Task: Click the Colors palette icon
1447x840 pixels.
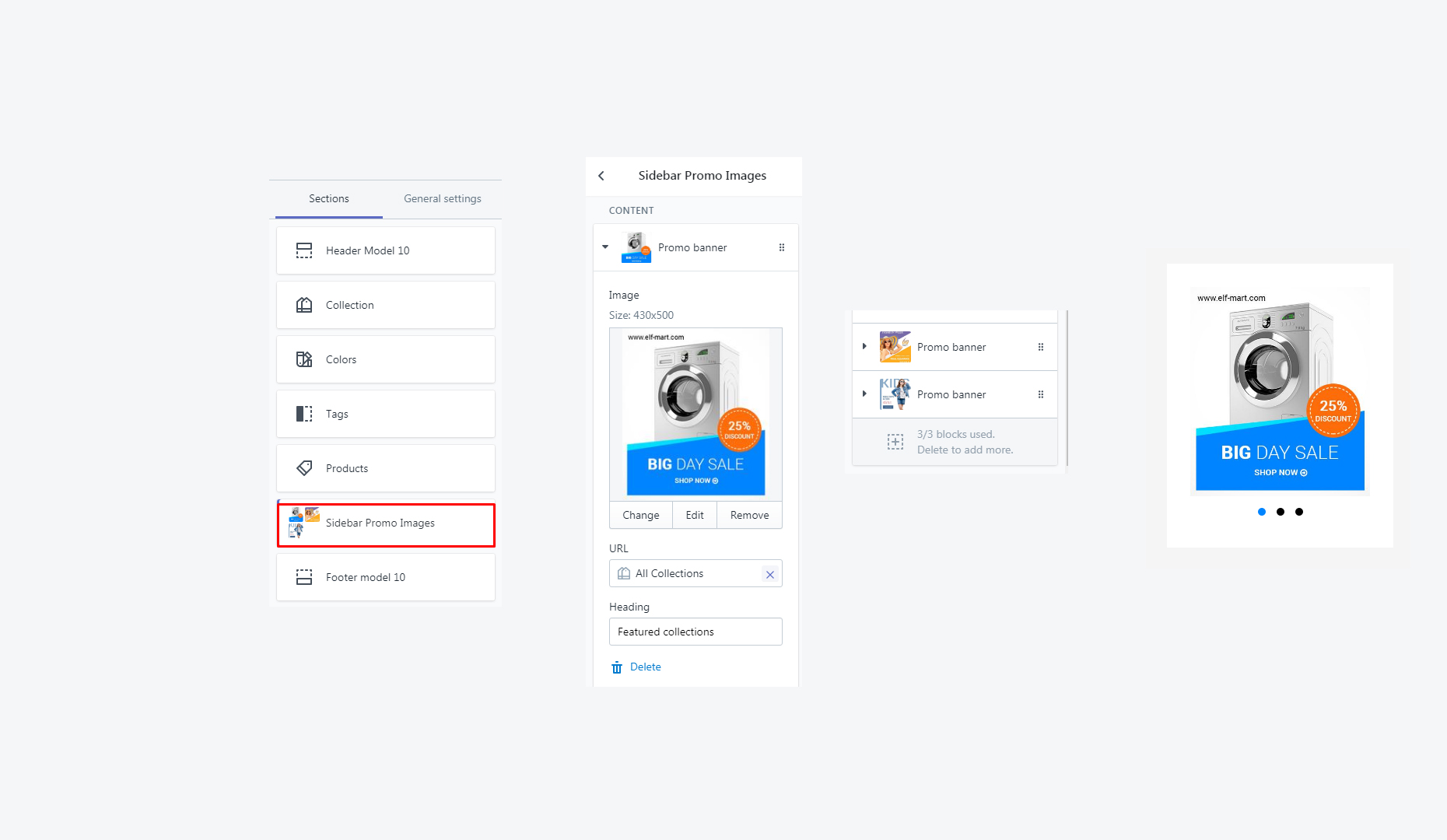Action: 304,359
